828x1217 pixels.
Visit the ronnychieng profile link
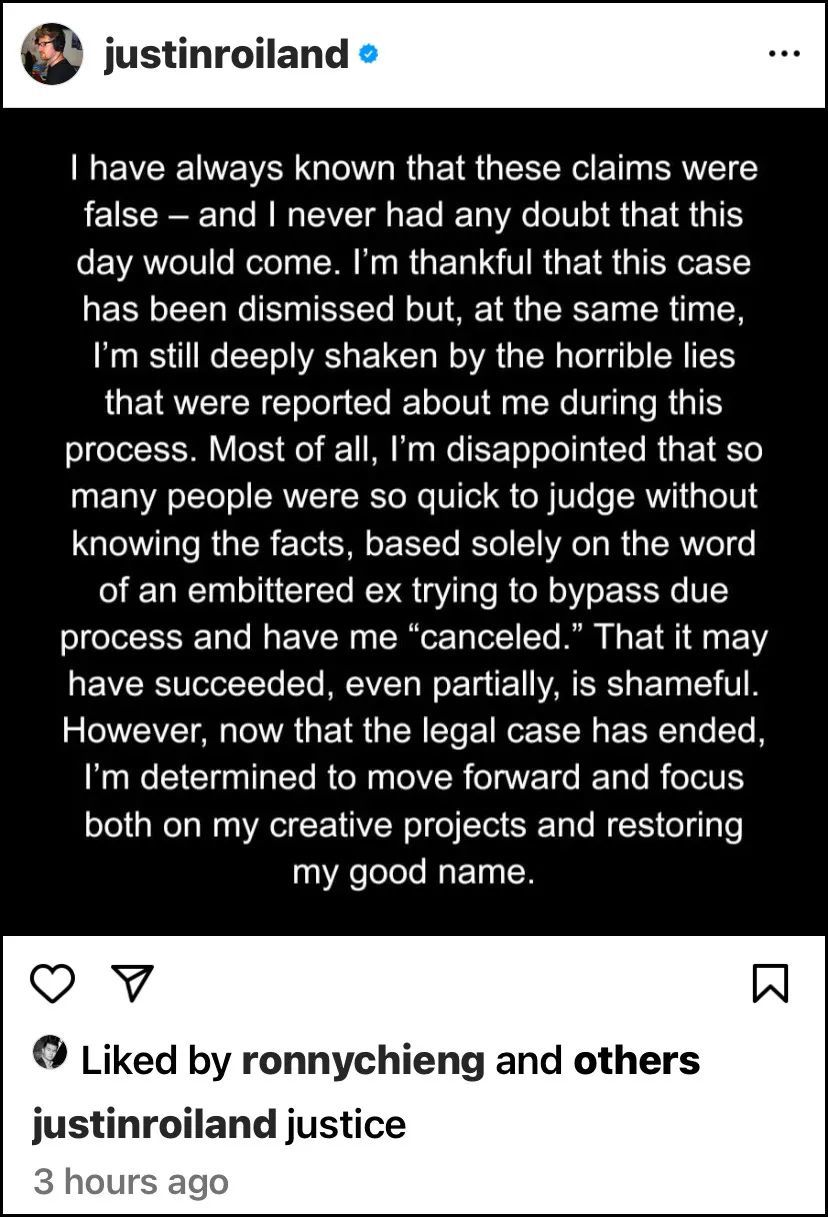click(363, 1060)
